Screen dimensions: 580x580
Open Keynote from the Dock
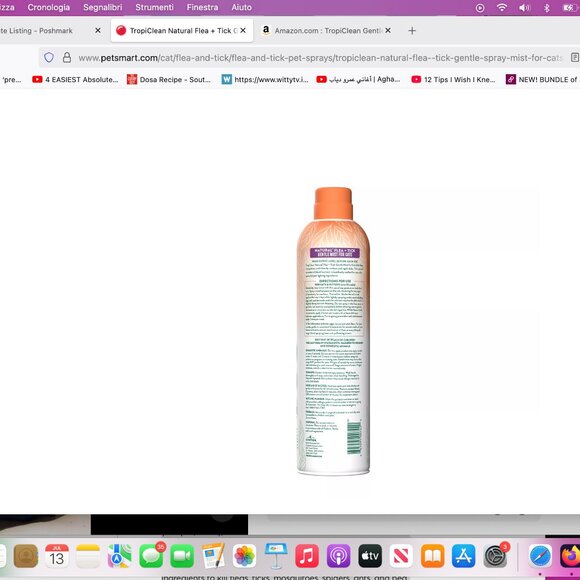click(x=276, y=556)
